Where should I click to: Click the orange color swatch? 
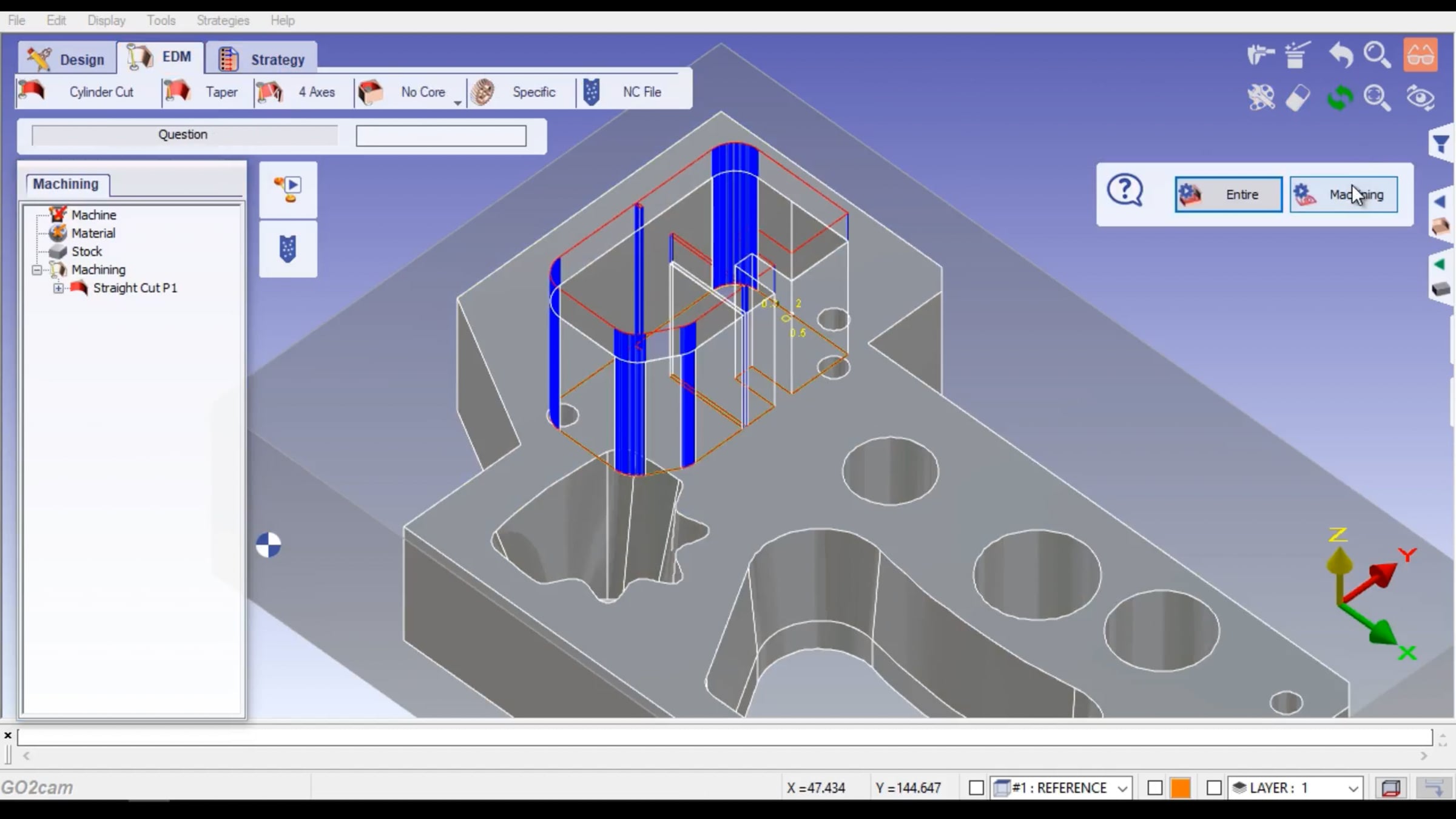click(1180, 788)
